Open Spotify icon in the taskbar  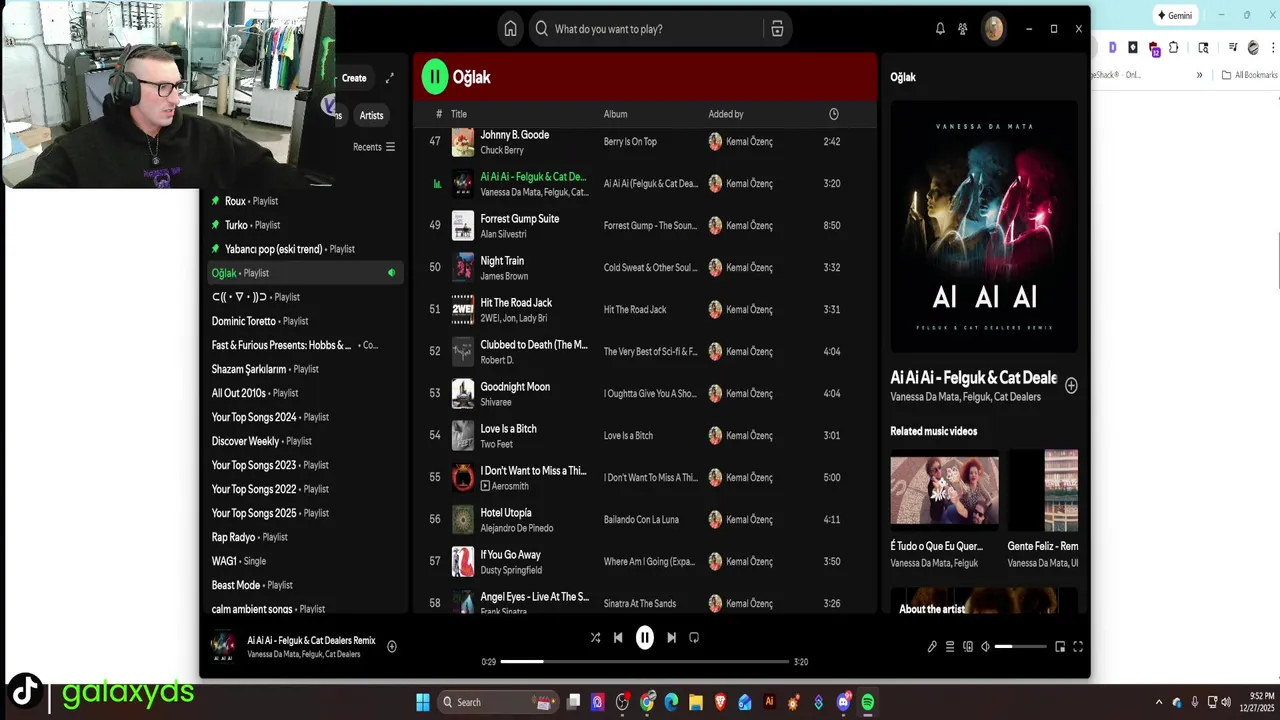pyautogui.click(x=867, y=702)
